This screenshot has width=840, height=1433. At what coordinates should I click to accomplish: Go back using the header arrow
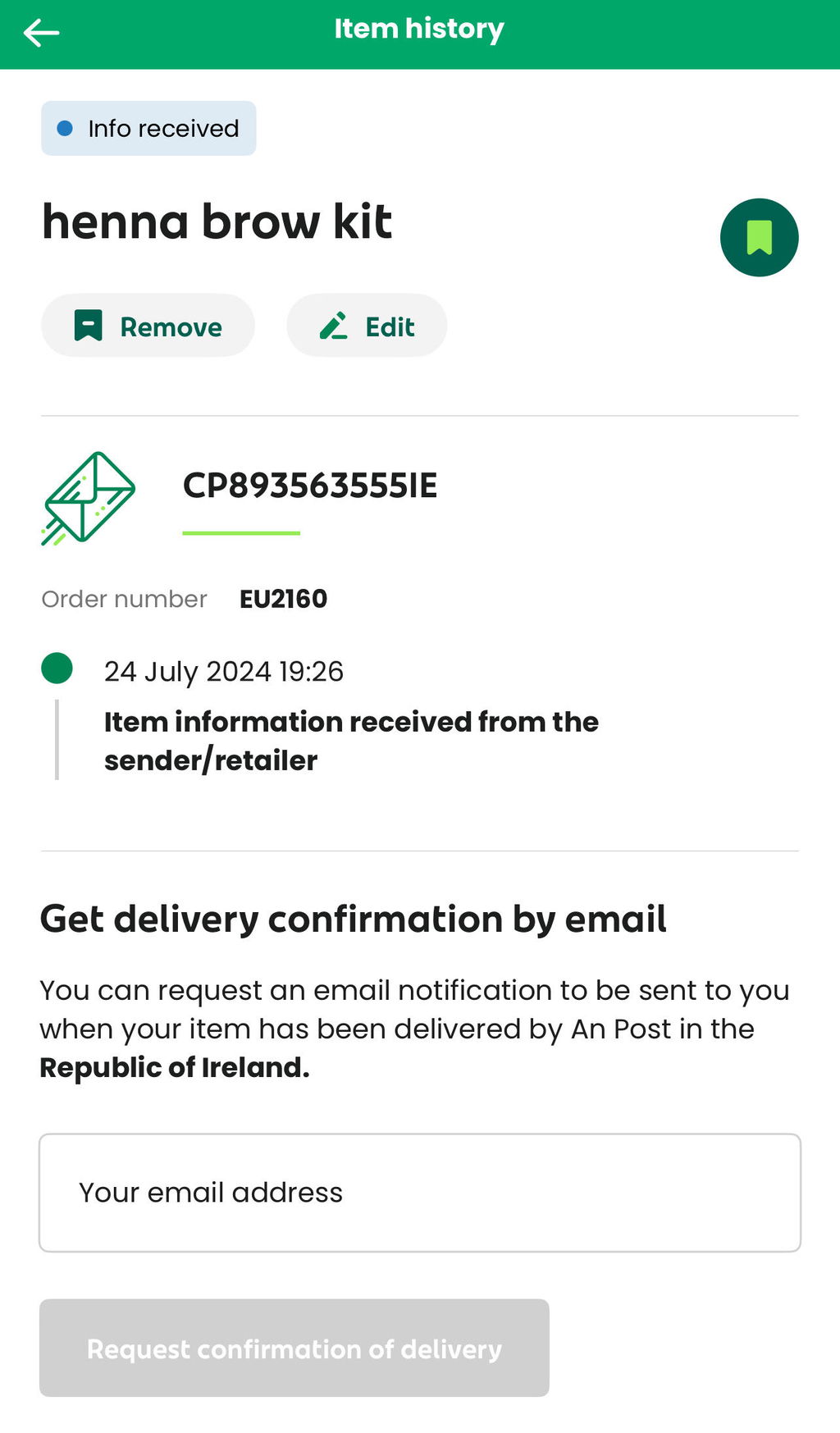click(x=41, y=33)
